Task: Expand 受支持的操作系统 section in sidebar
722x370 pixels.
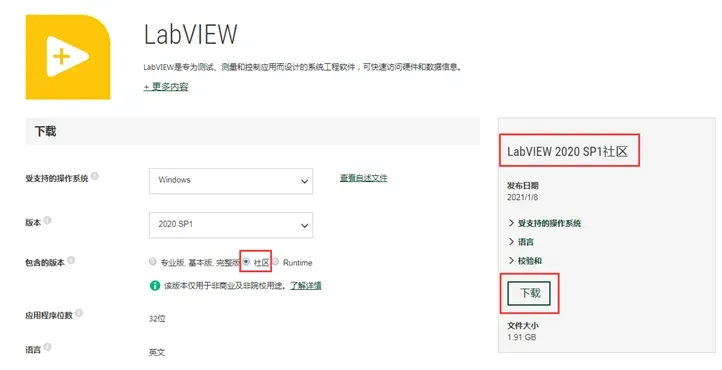Action: point(544,223)
